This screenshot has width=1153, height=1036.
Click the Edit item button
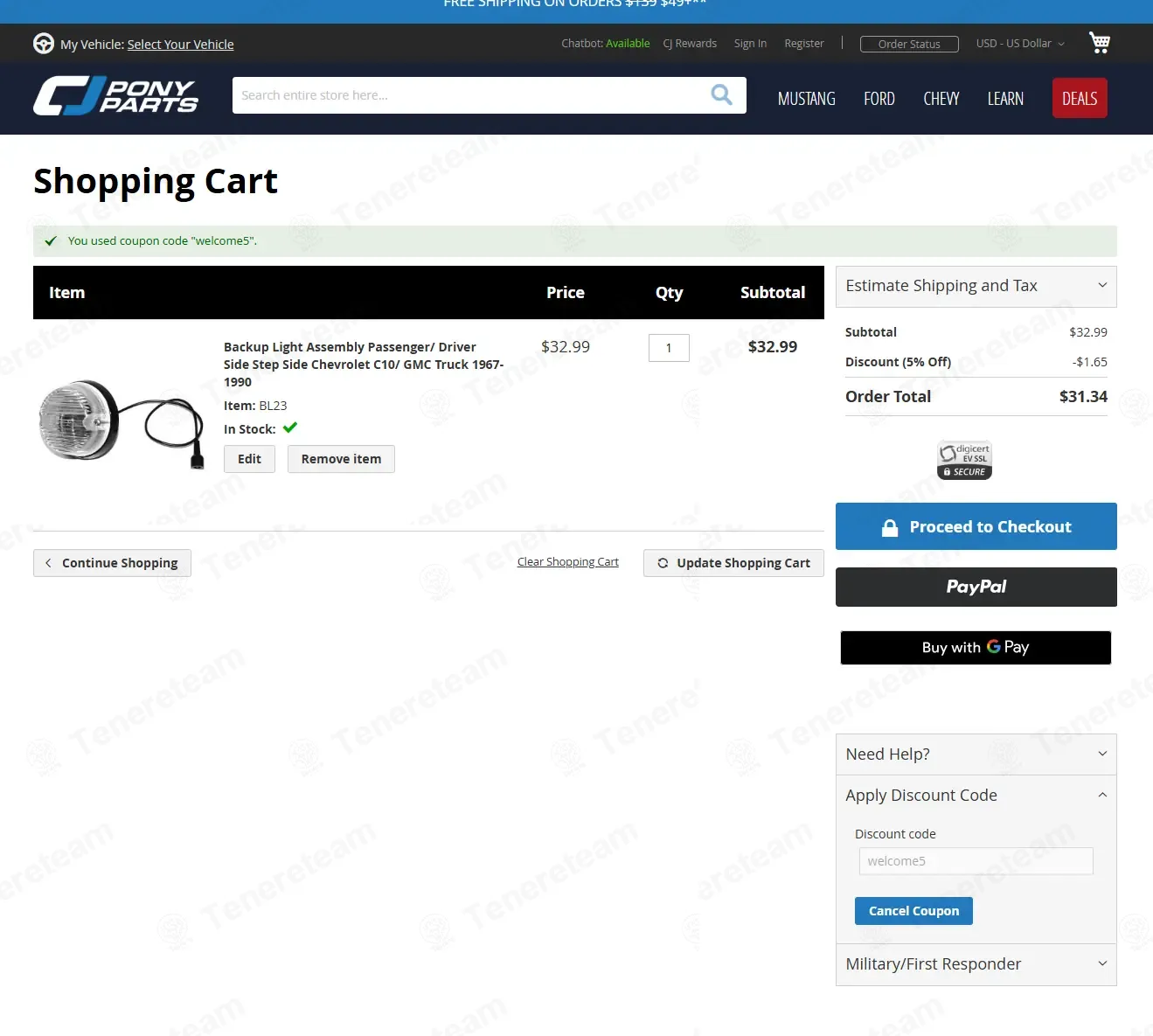coord(249,459)
